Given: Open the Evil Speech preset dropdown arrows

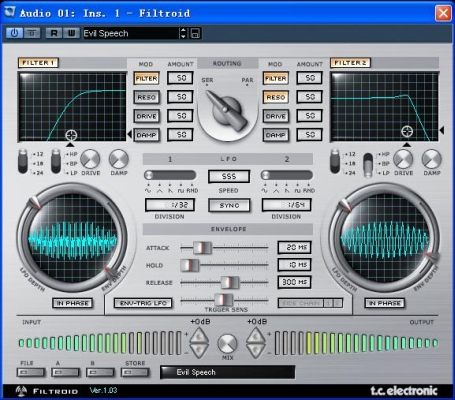Looking at the screenshot, I should tap(183, 33).
